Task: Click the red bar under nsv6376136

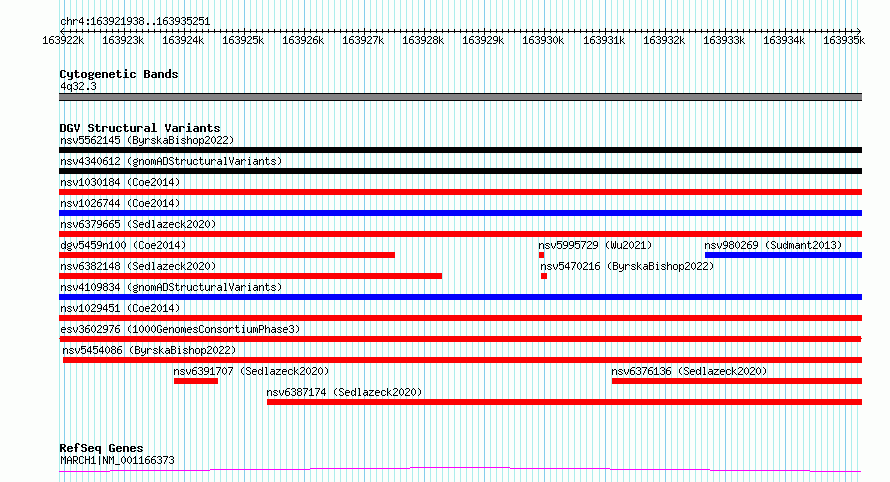Action: pos(737,381)
